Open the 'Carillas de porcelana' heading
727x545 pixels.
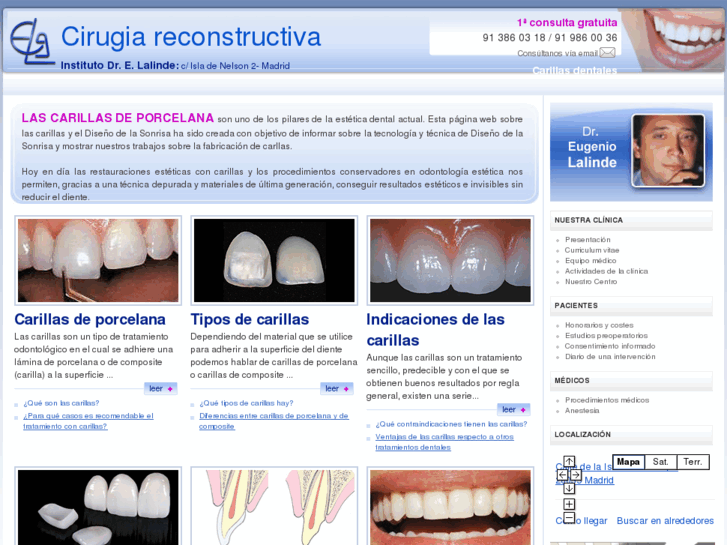tap(90, 319)
